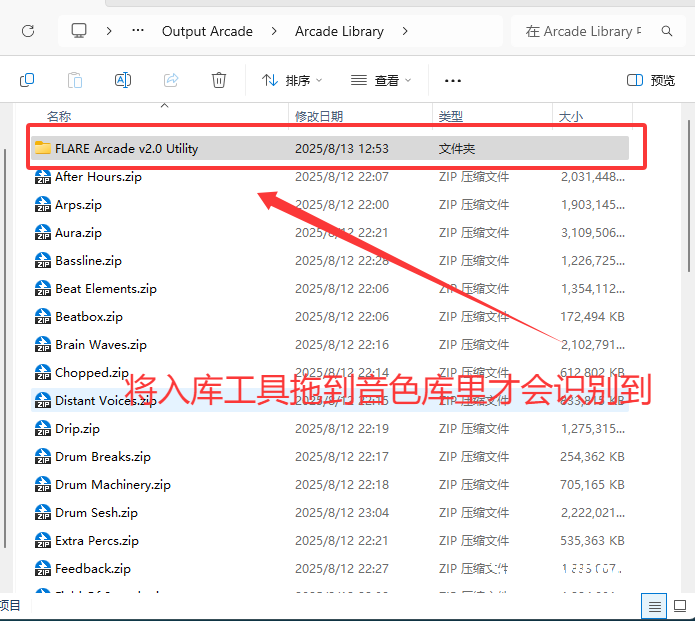Select the FLARE Arcade v2.0 Utility folder
Screen dimensions: 695x621
tap(330, 148)
